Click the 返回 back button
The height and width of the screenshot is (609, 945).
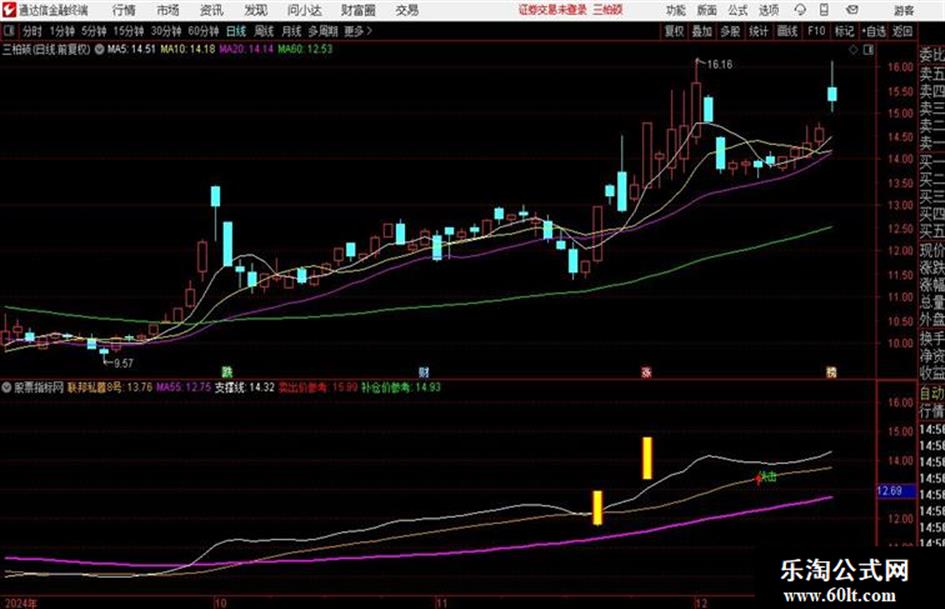click(x=902, y=31)
